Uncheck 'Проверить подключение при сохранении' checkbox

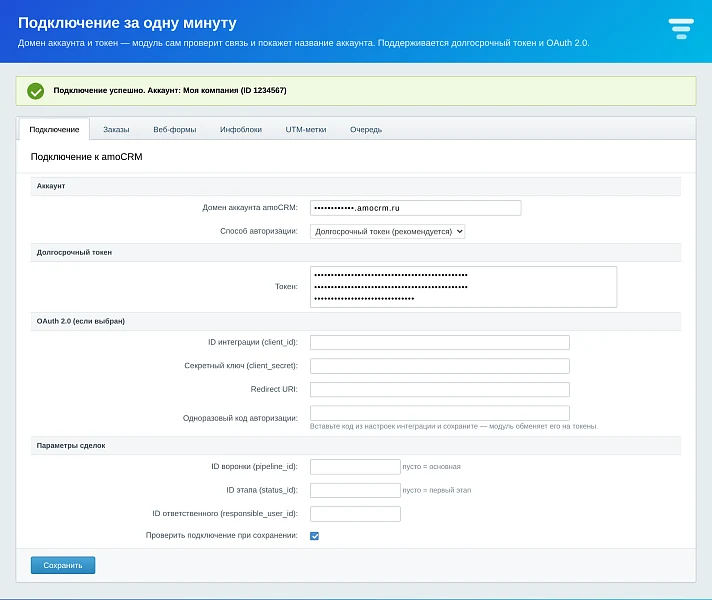click(314, 536)
